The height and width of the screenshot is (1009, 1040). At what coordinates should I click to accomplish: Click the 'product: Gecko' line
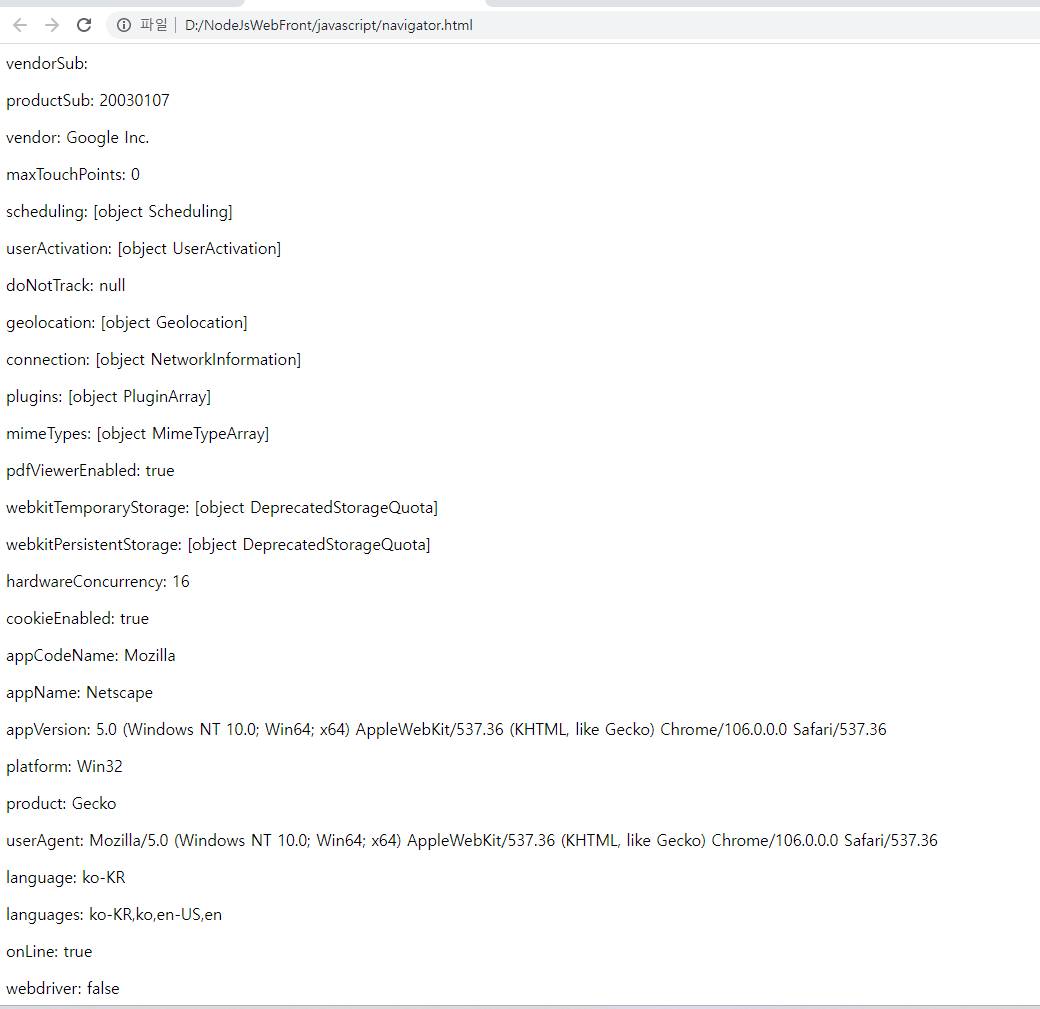(x=61, y=804)
